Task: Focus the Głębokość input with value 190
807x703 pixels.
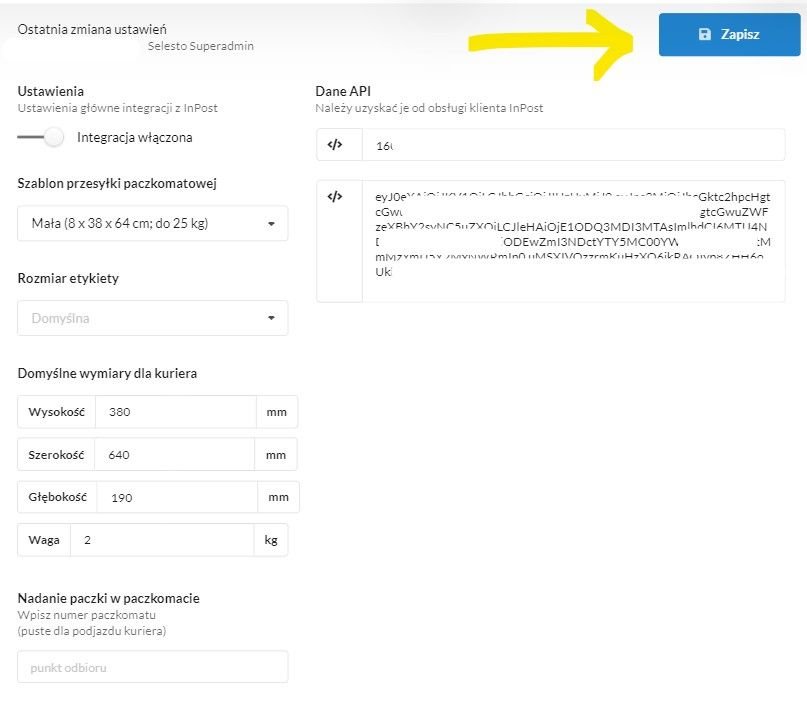Action: pyautogui.click(x=177, y=497)
